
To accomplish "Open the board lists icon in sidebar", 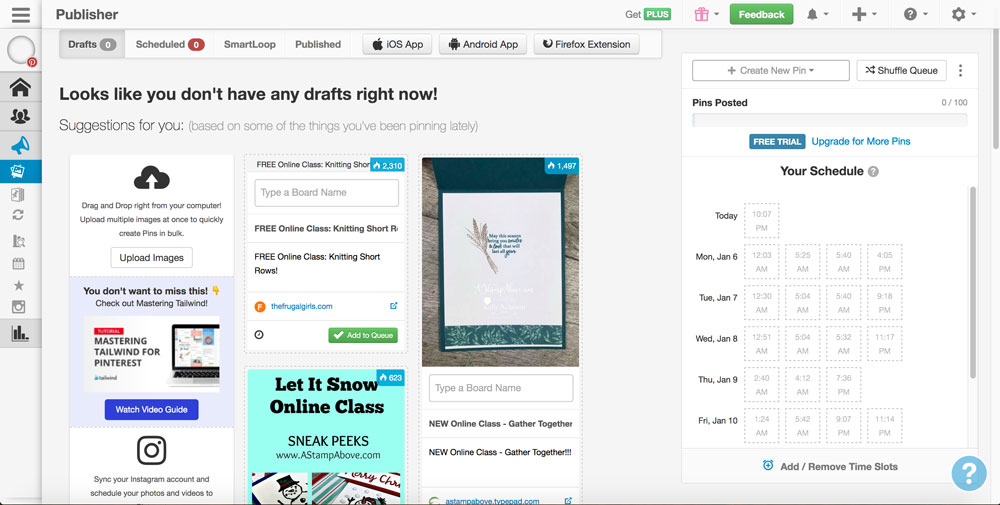I will pyautogui.click(x=18, y=194).
